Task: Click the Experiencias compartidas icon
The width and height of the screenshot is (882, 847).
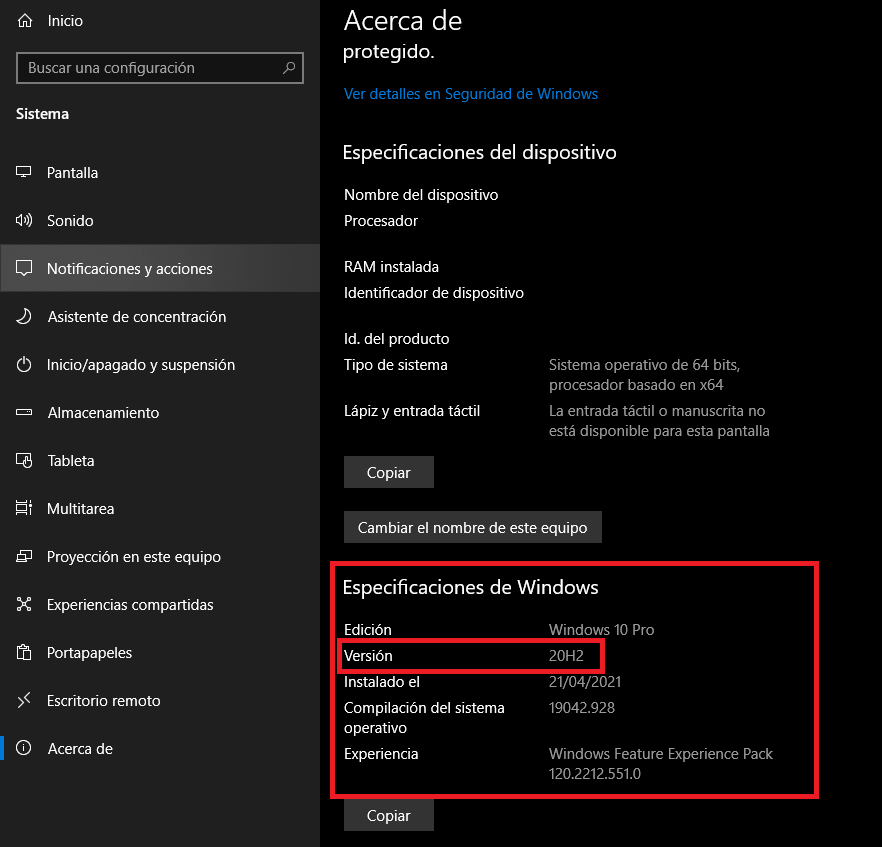Action: [25, 605]
